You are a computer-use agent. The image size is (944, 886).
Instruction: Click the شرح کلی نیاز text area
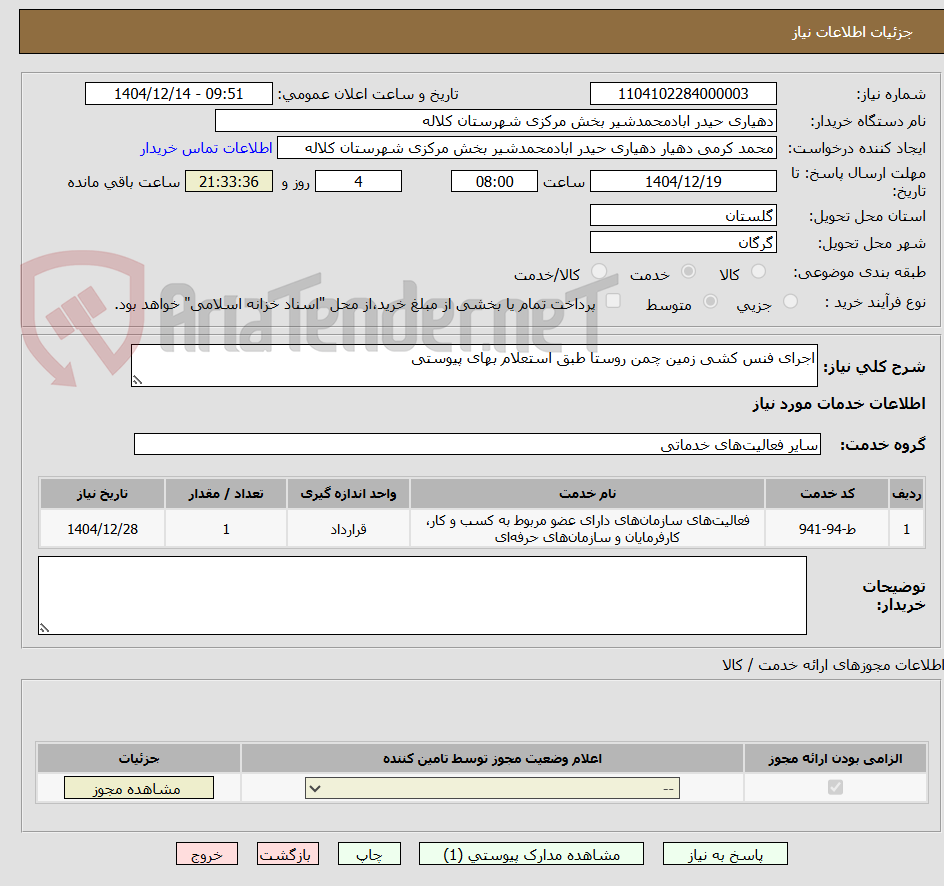pyautogui.click(x=474, y=365)
